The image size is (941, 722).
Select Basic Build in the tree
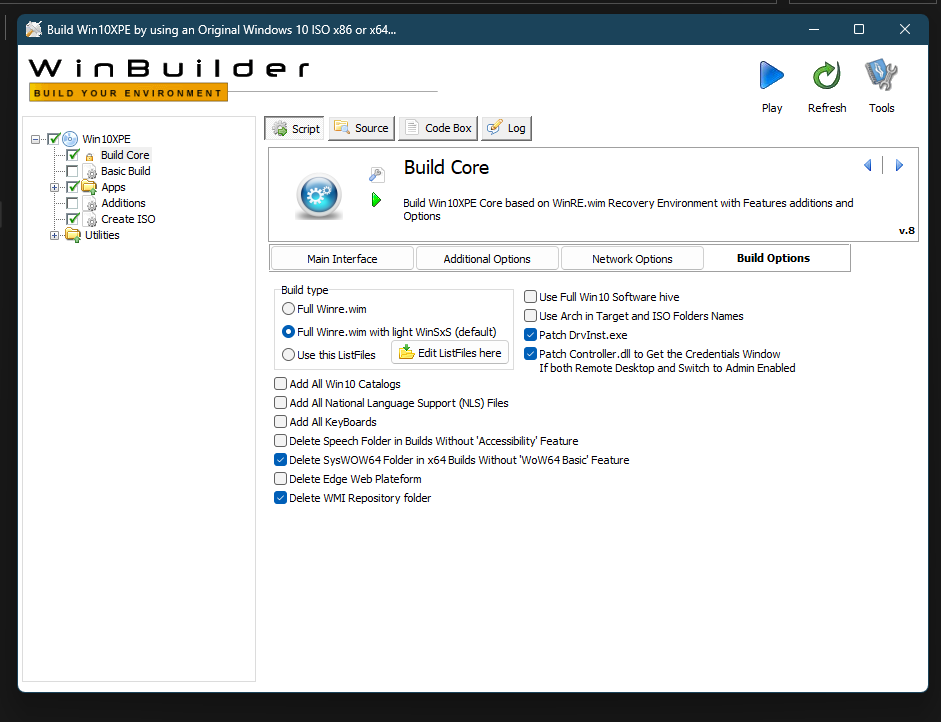[x=125, y=171]
